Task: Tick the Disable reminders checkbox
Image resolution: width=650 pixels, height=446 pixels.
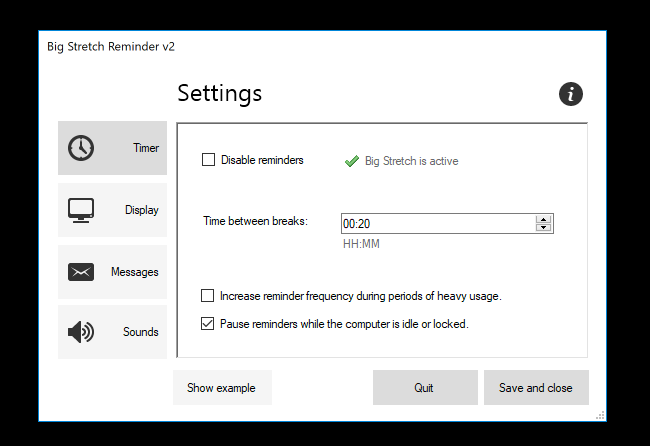Action: tap(208, 160)
